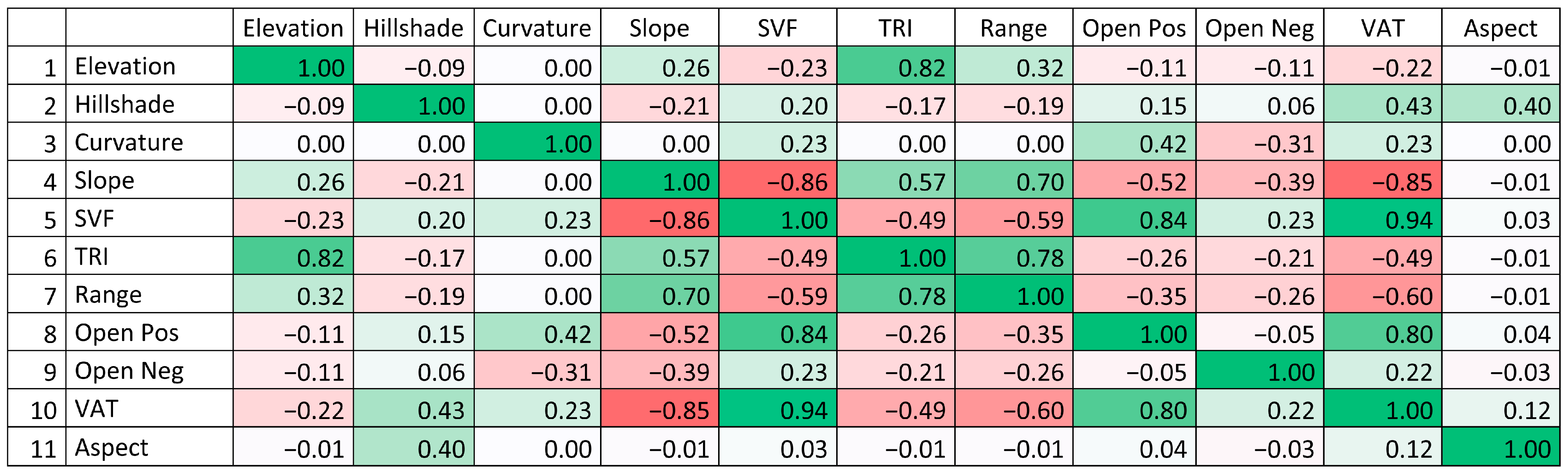1568x472 pixels.
Task: Click the Range row label
Action: tap(108, 294)
